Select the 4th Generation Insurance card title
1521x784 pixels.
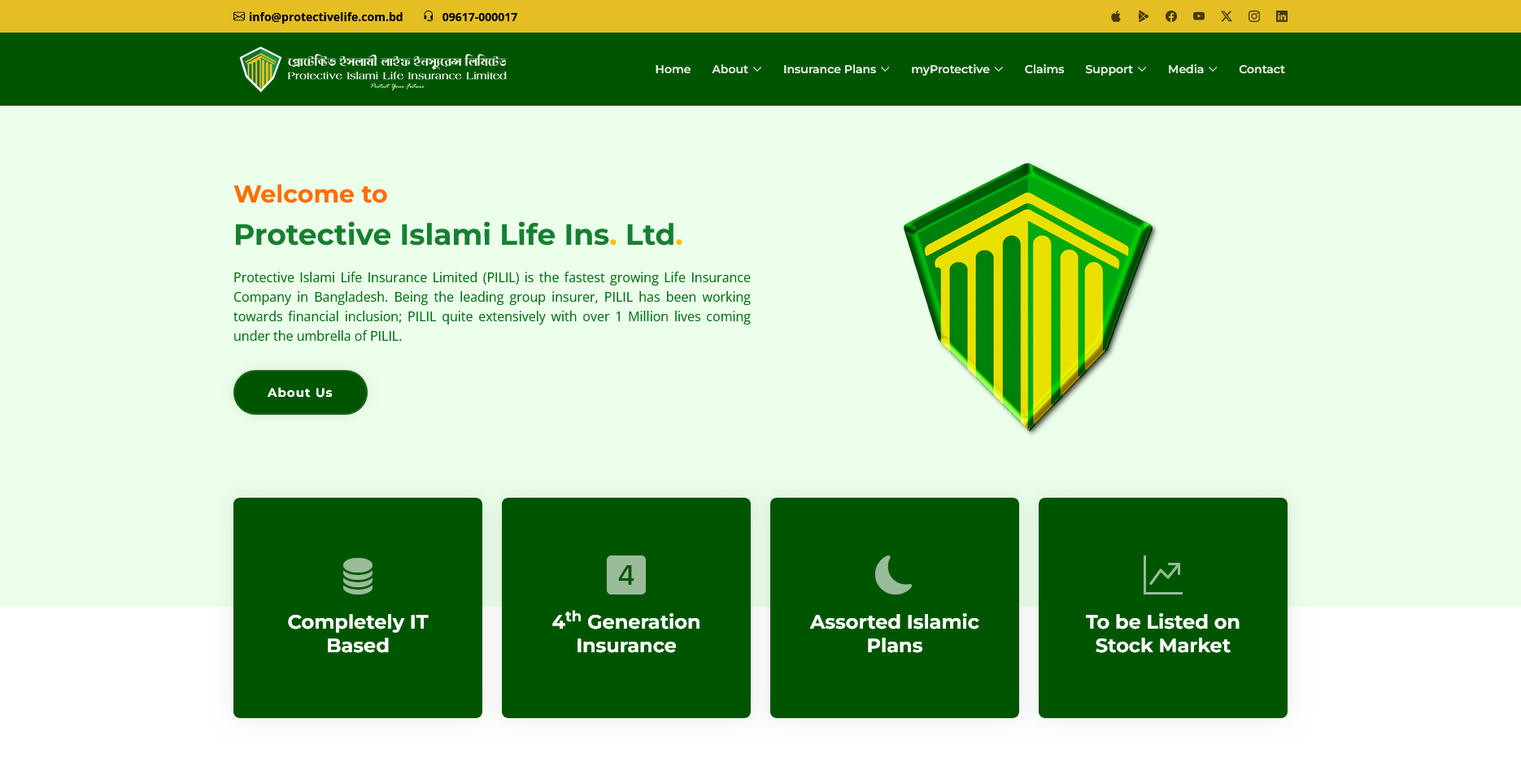click(626, 633)
